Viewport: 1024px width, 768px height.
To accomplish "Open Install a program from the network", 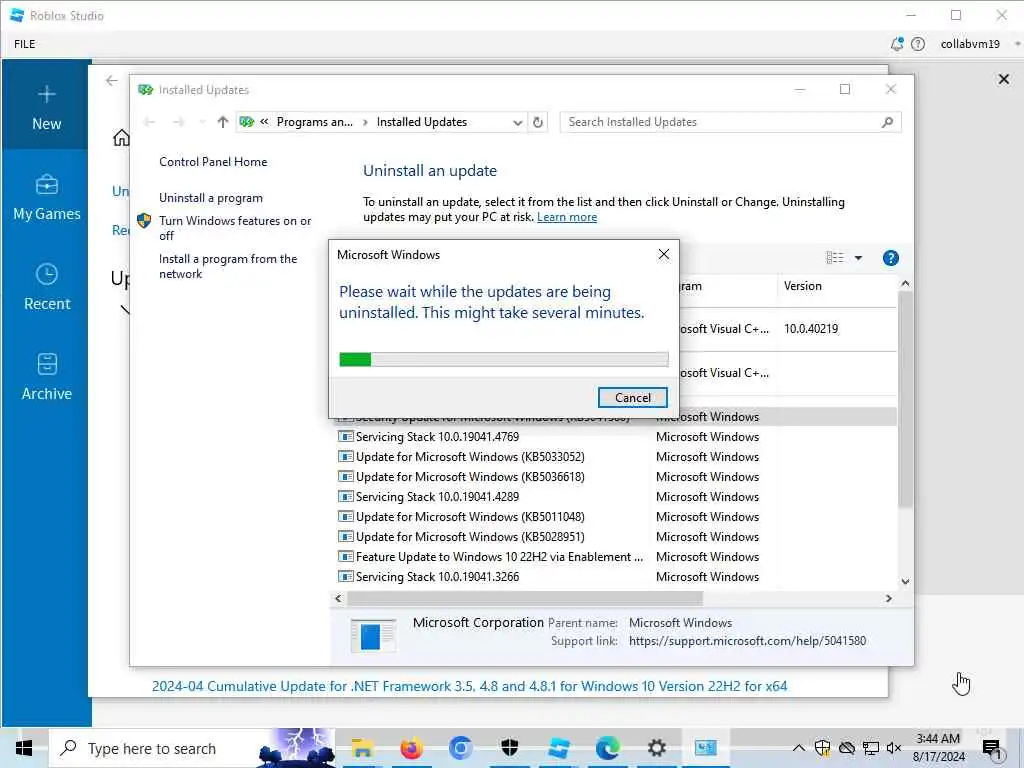I will coord(228,266).
